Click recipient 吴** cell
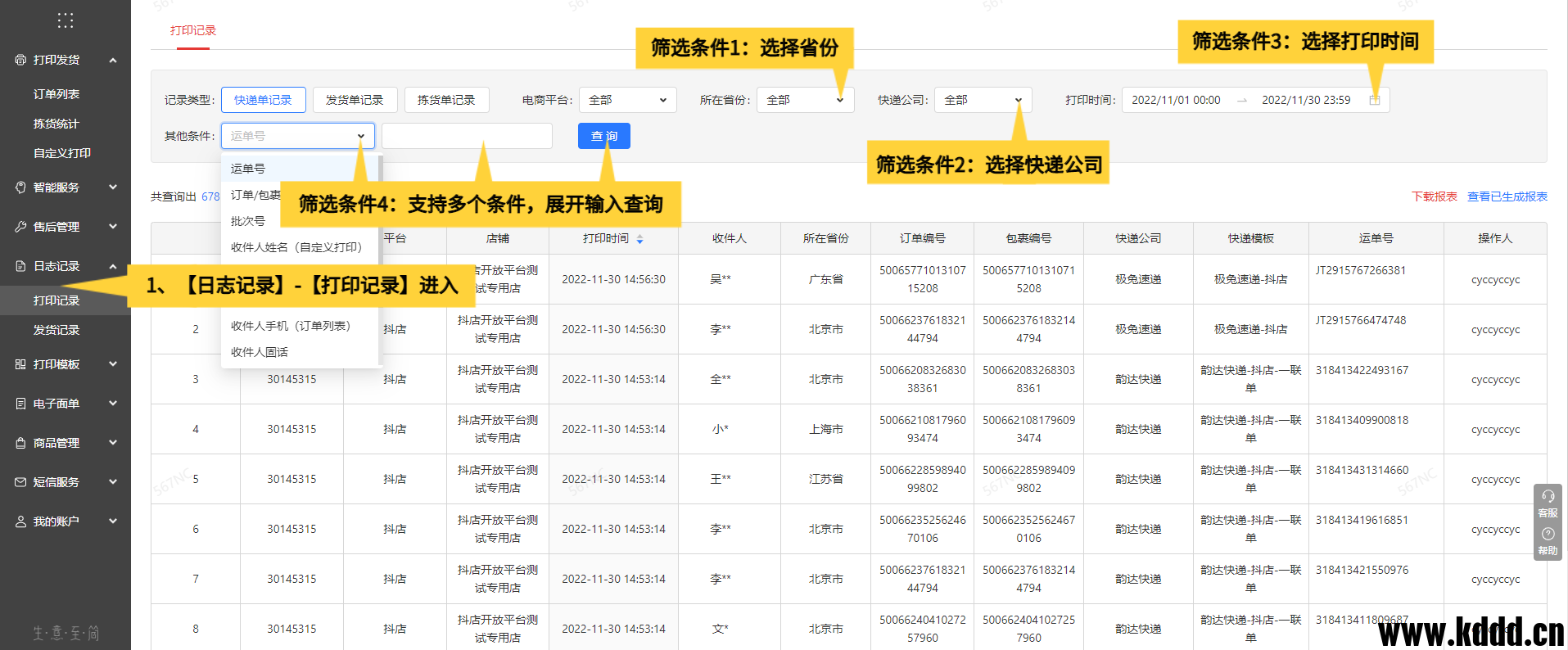1568x650 pixels. point(721,279)
